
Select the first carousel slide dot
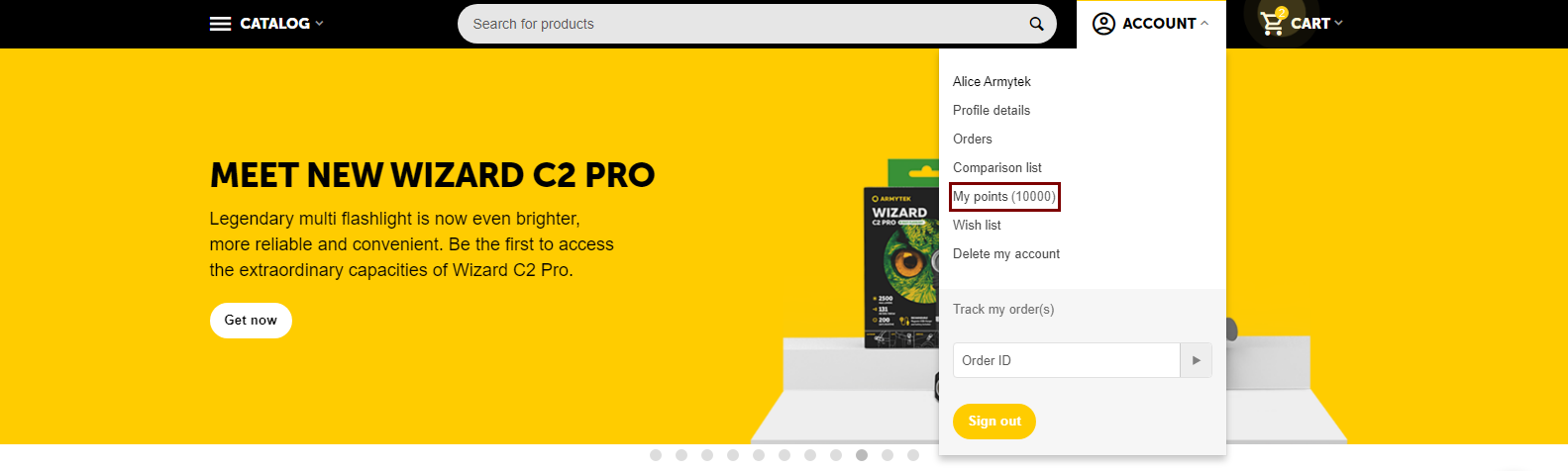pyautogui.click(x=656, y=455)
